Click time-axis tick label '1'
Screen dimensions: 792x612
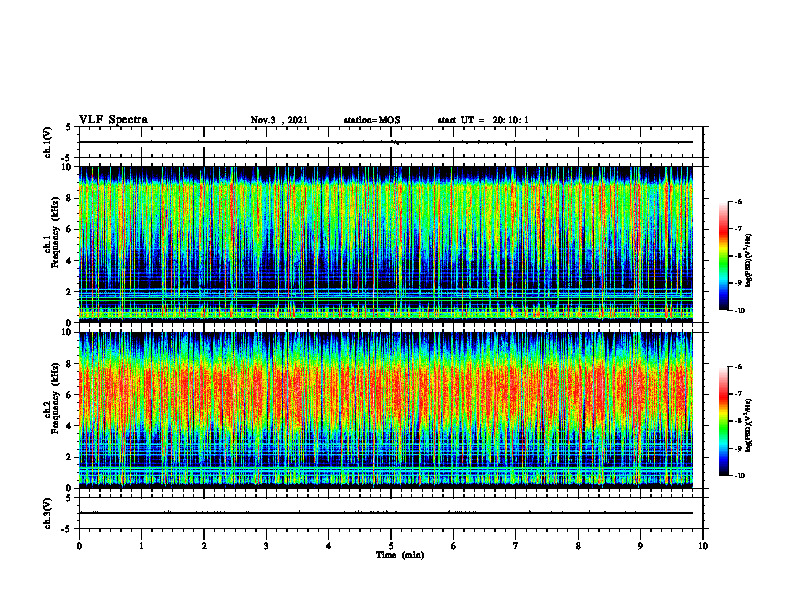point(141,546)
